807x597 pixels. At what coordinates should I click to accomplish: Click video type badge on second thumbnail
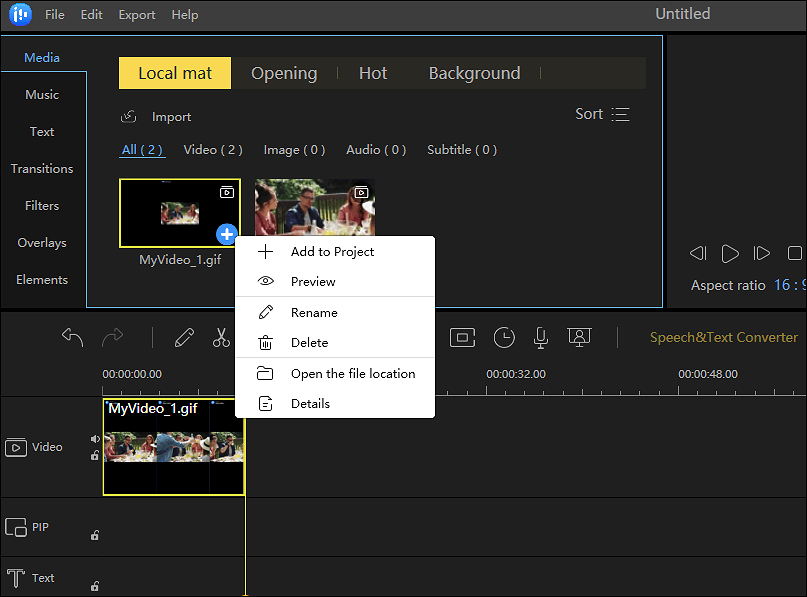tap(362, 192)
